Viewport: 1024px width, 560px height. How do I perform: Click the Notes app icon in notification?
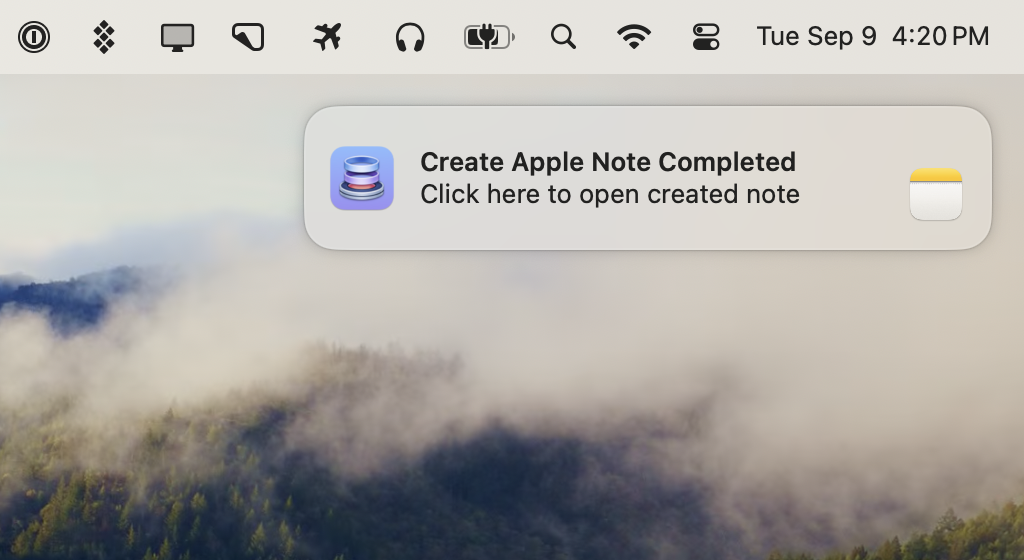point(936,194)
